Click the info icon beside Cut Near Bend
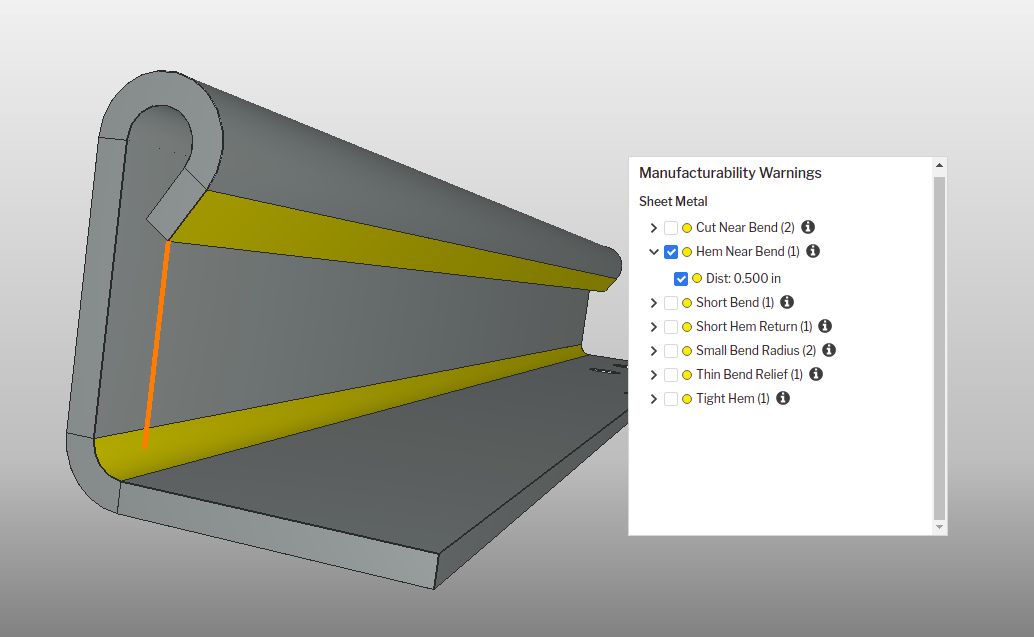 (807, 227)
